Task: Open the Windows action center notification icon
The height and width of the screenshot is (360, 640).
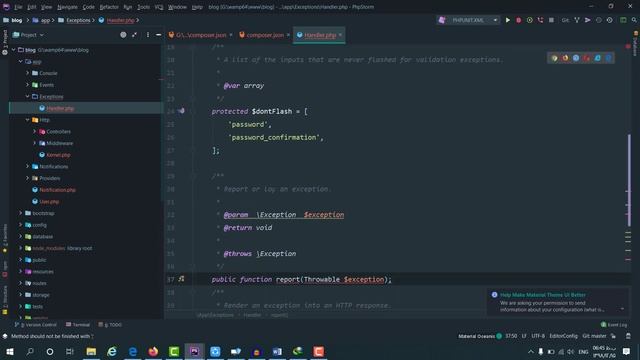Action: tap(627, 351)
